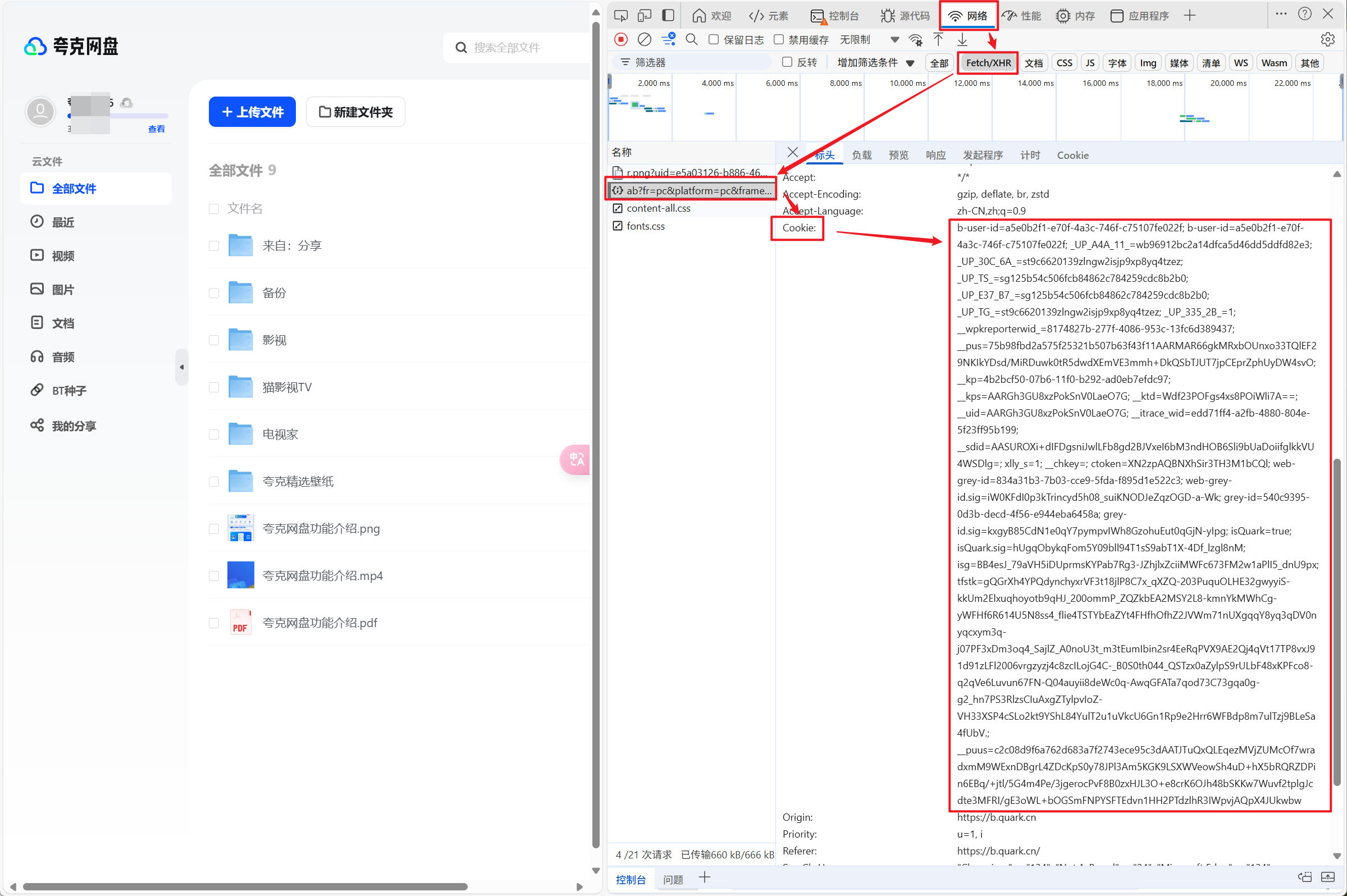Collapse the sidebar with the arrow handle
Image resolution: width=1347 pixels, height=896 pixels.
coord(182,367)
